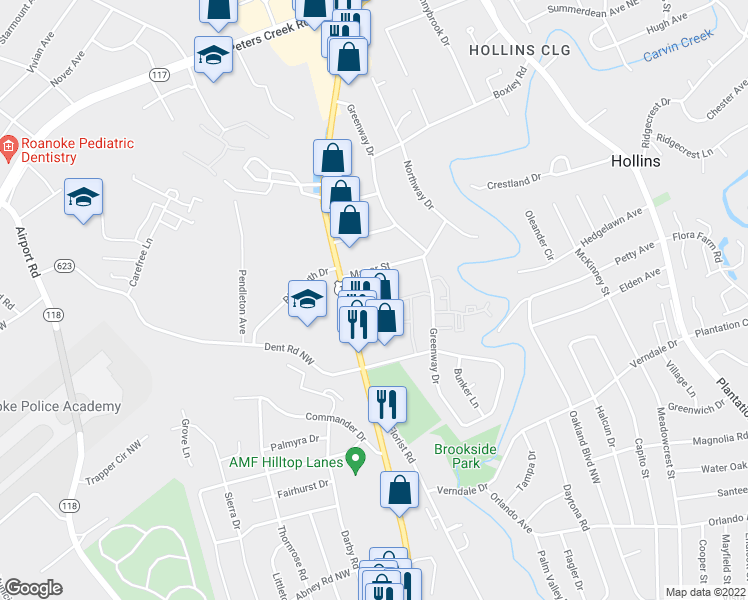Click the HOLLINS CLG label
The height and width of the screenshot is (600, 748).
tap(519, 50)
